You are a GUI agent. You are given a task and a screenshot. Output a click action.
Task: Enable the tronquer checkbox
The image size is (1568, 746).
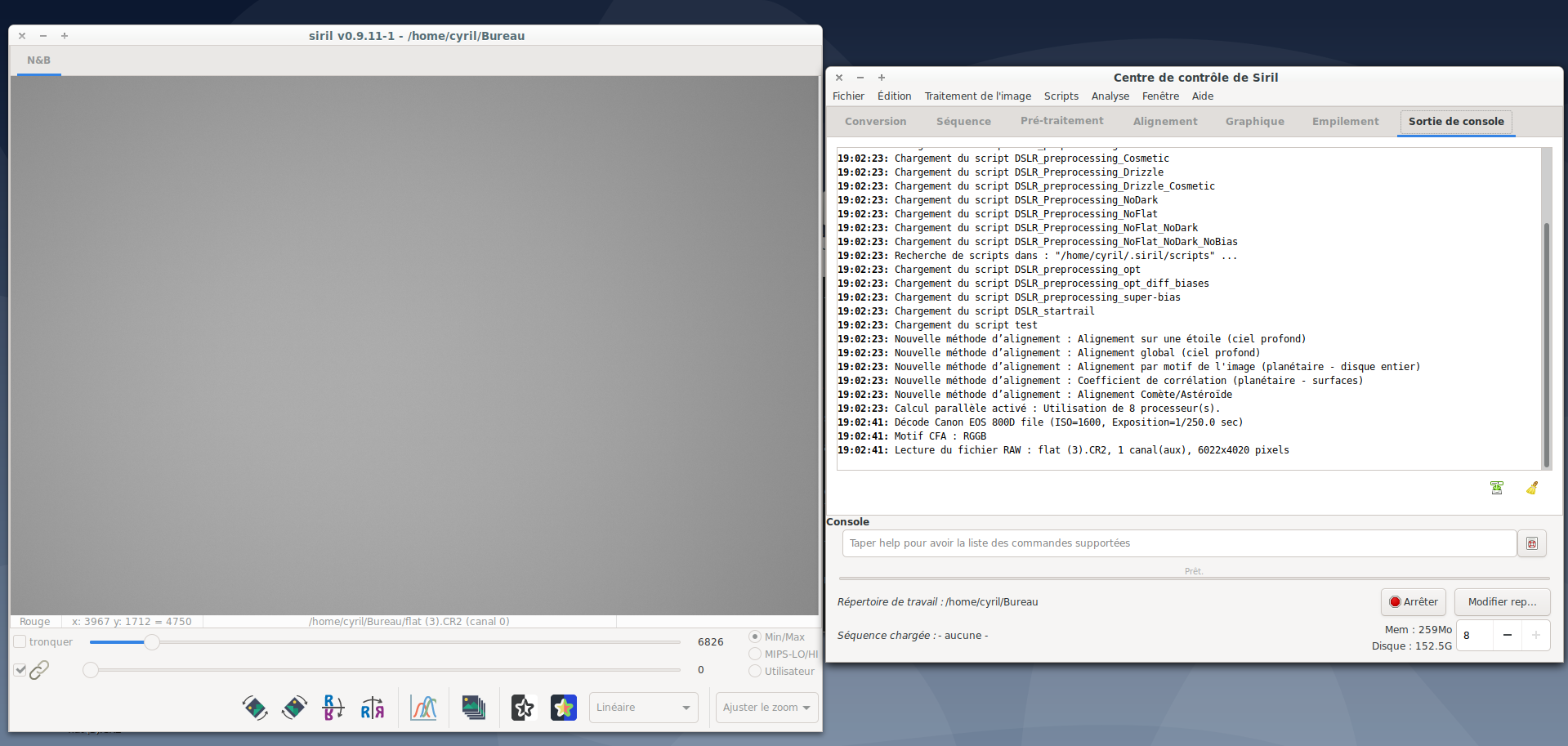click(x=20, y=642)
